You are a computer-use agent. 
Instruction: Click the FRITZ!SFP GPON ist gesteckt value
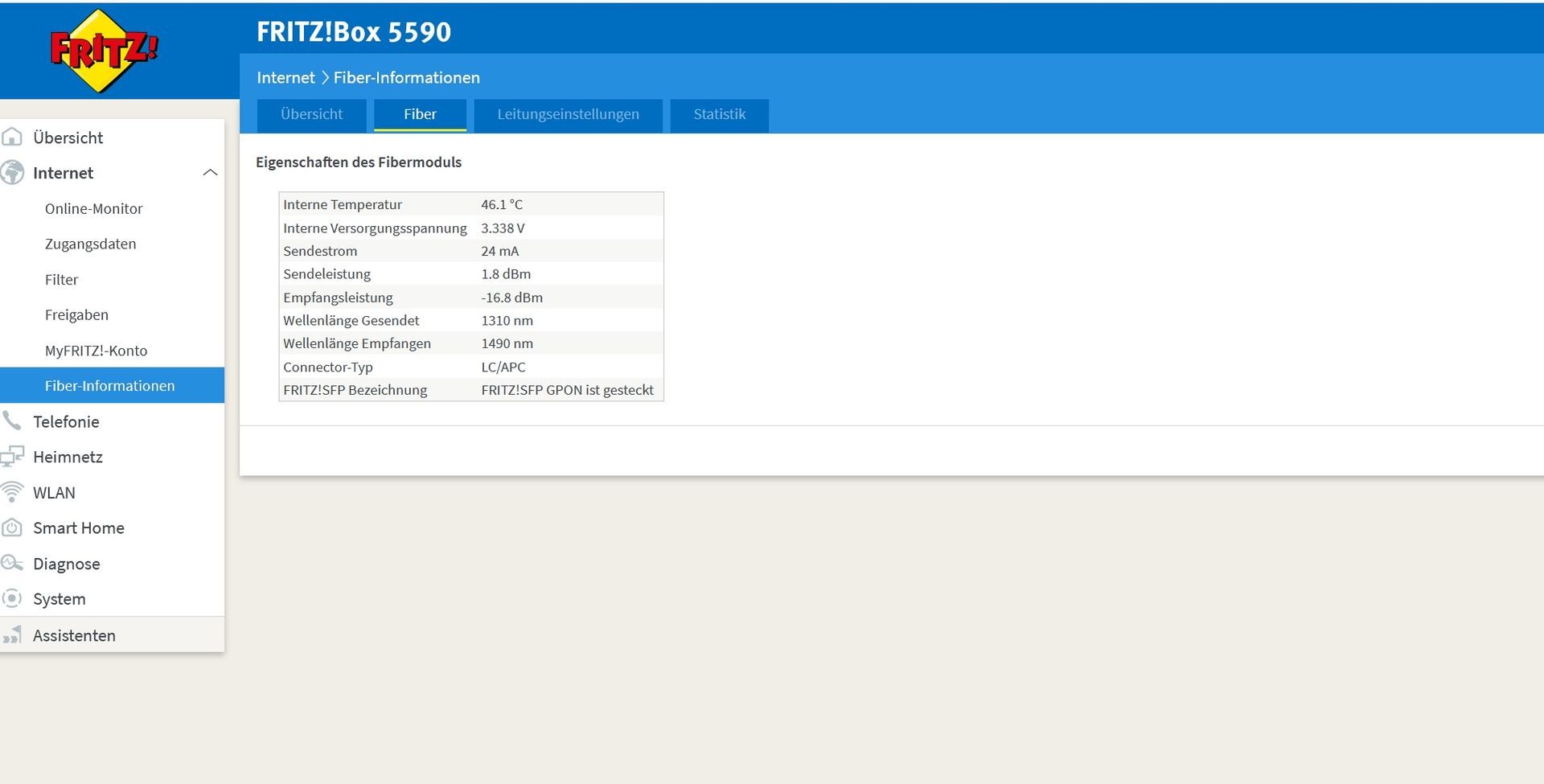[567, 390]
